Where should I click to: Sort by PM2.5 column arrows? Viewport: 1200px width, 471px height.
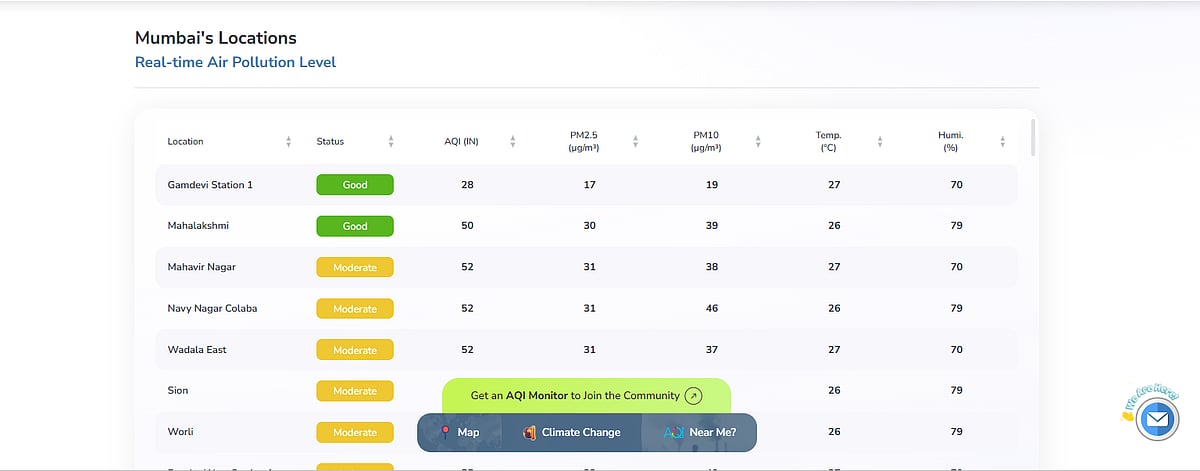(635, 142)
